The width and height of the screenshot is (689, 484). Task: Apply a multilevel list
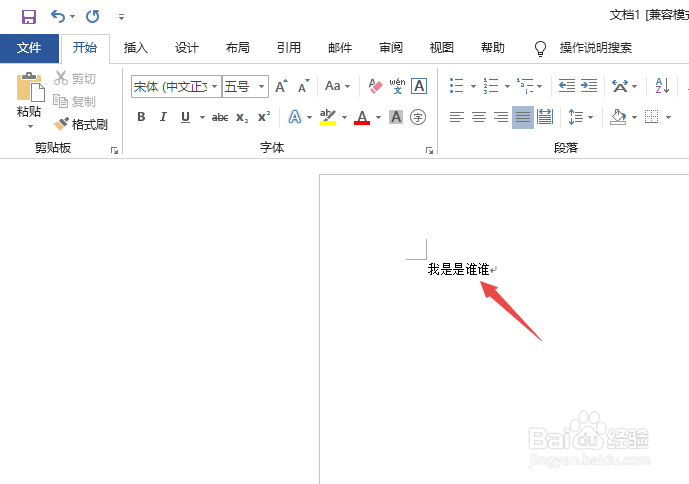pyautogui.click(x=525, y=86)
